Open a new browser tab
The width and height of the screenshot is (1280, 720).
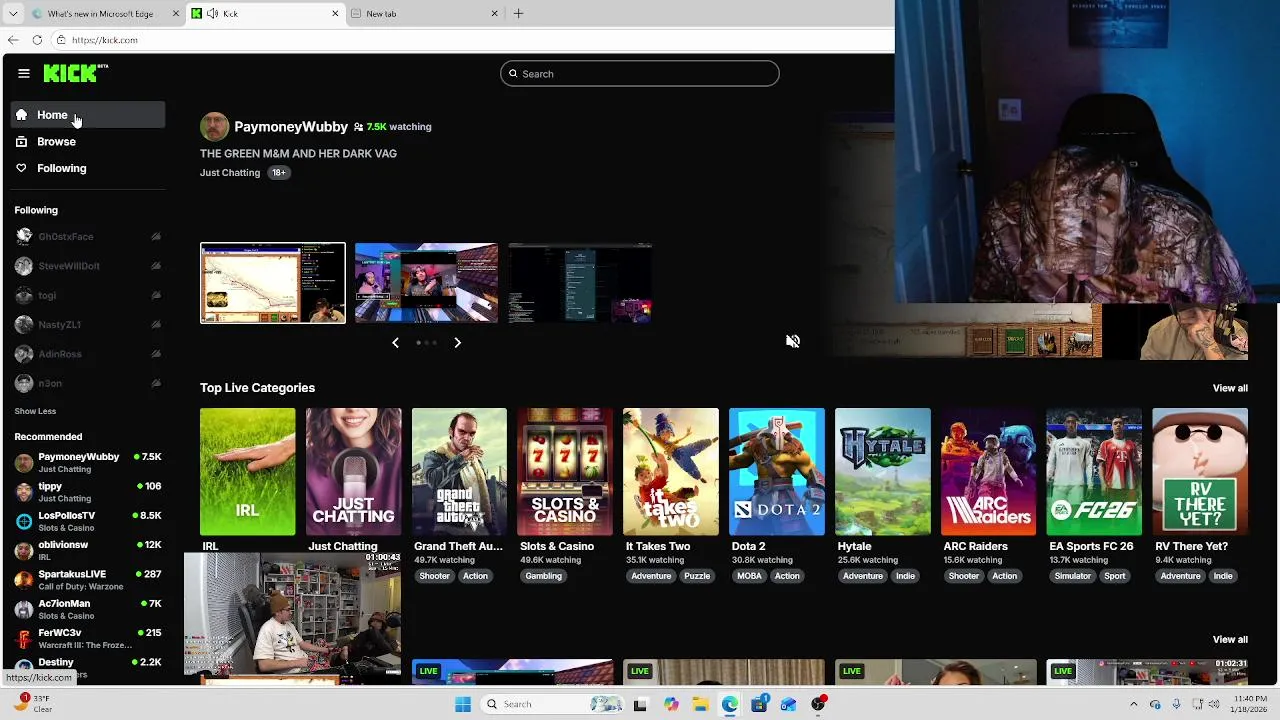pos(518,14)
